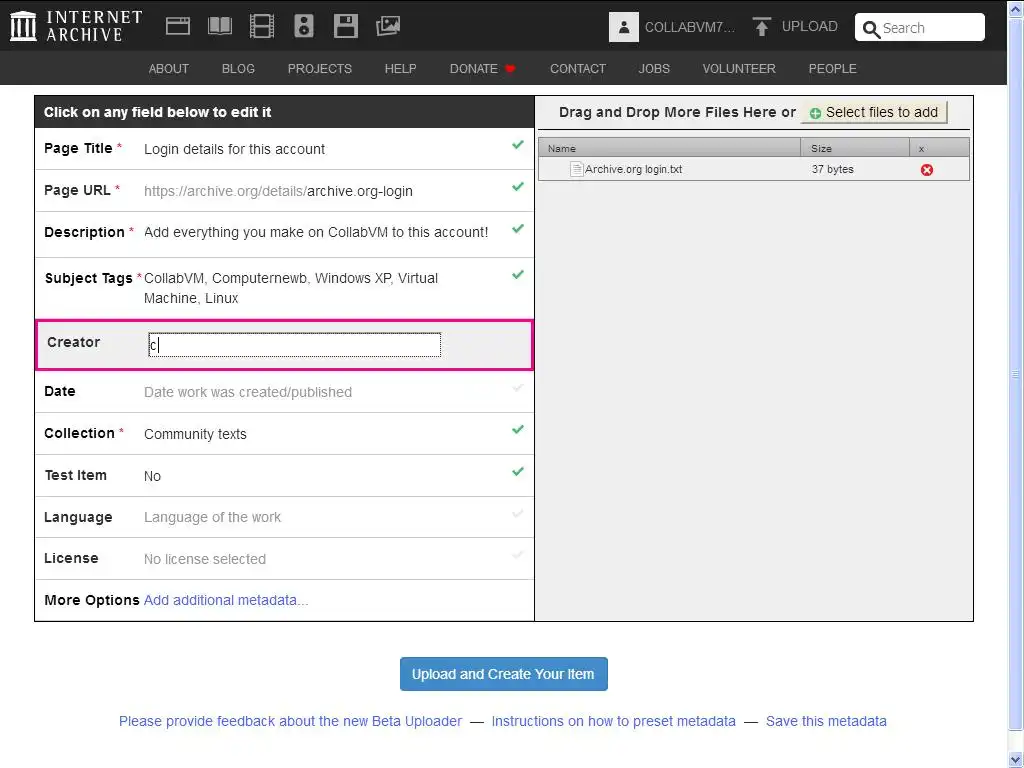Click the page scrollbar down arrow
The width and height of the screenshot is (1024, 768).
point(1016,759)
